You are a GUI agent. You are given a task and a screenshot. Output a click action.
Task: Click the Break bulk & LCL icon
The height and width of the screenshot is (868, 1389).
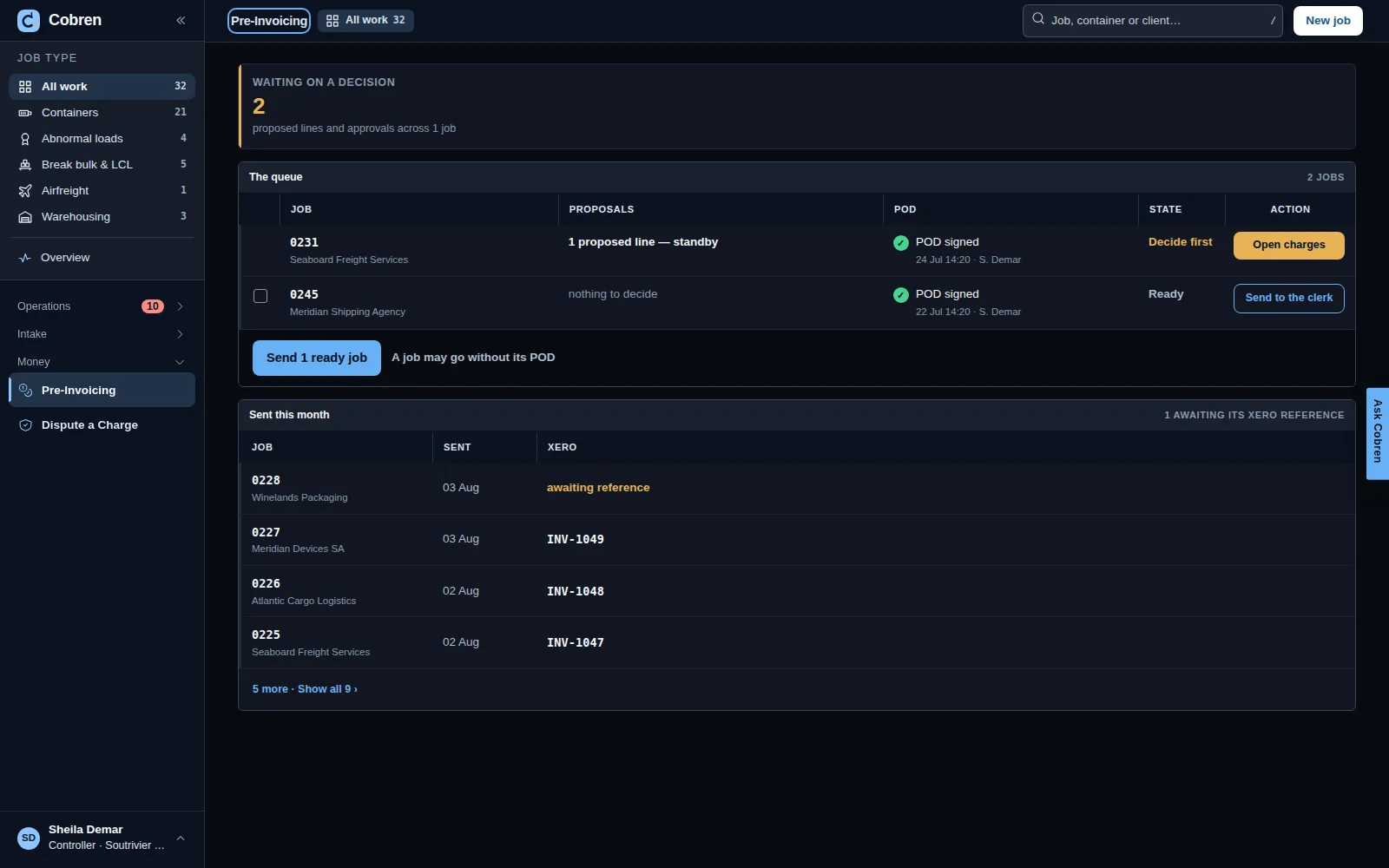coord(25,165)
